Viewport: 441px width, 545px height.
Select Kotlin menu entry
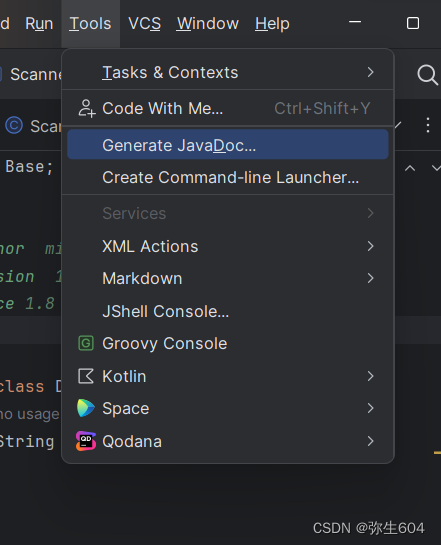pos(228,376)
